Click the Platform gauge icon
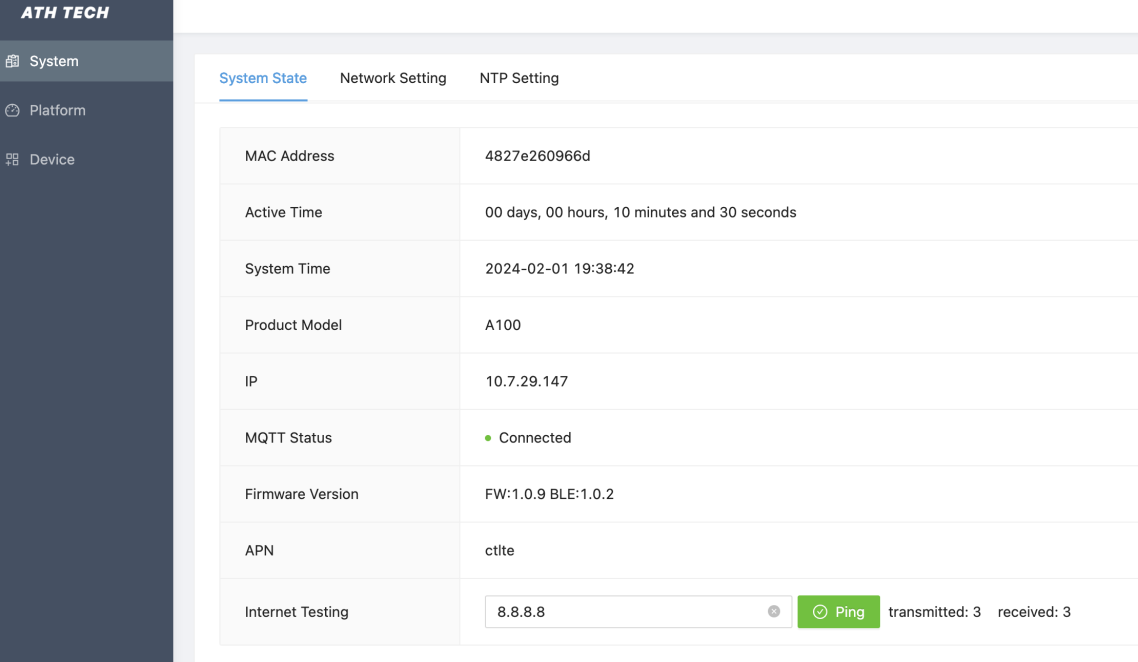1138x662 pixels. click(x=12, y=110)
